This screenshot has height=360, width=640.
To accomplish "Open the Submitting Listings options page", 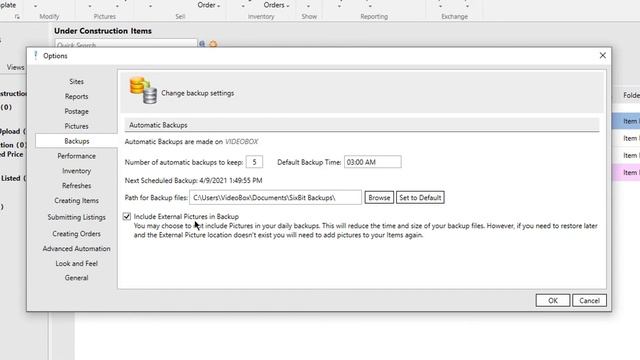I will (x=76, y=217).
